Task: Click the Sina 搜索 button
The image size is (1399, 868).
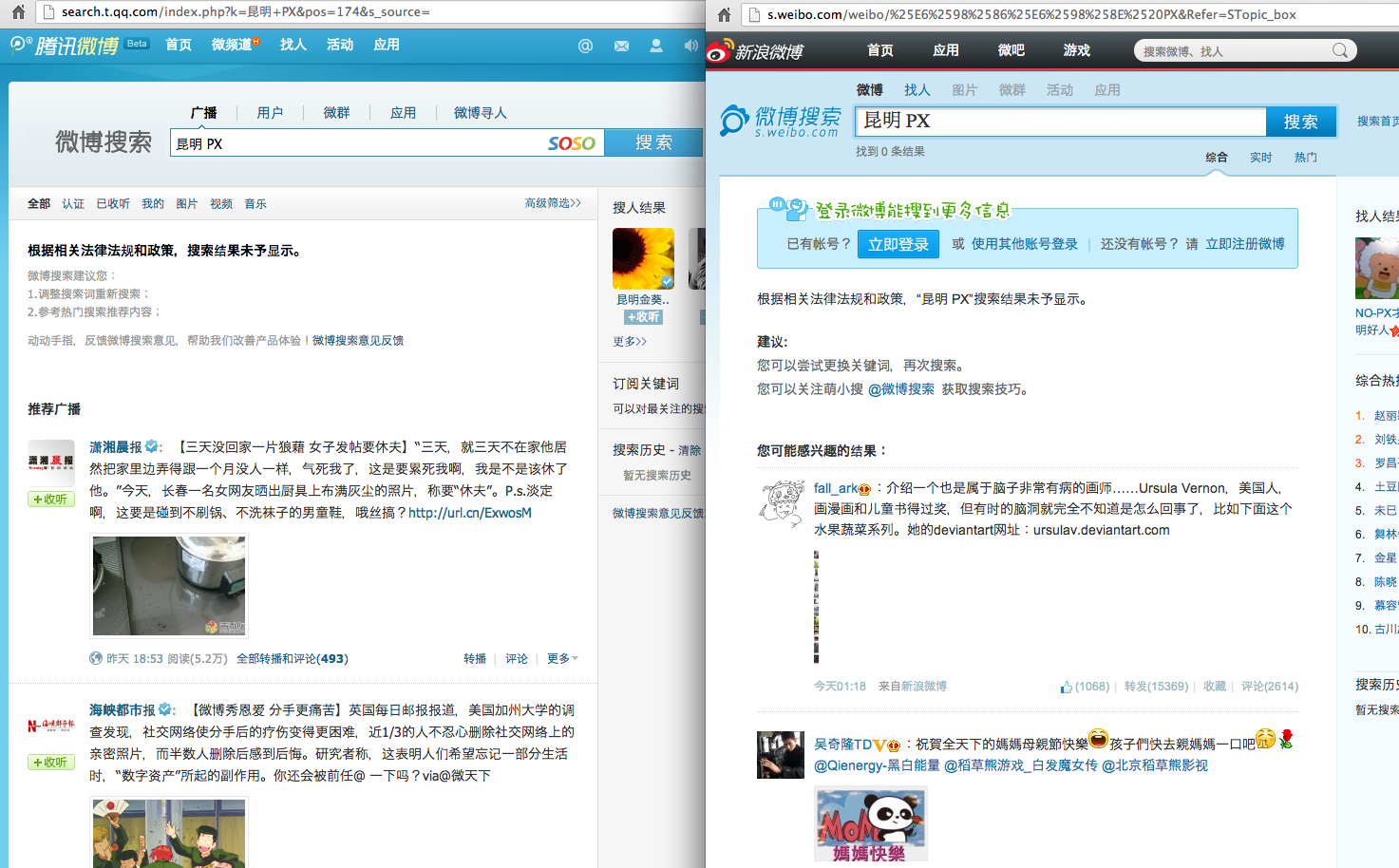Action: (1301, 122)
